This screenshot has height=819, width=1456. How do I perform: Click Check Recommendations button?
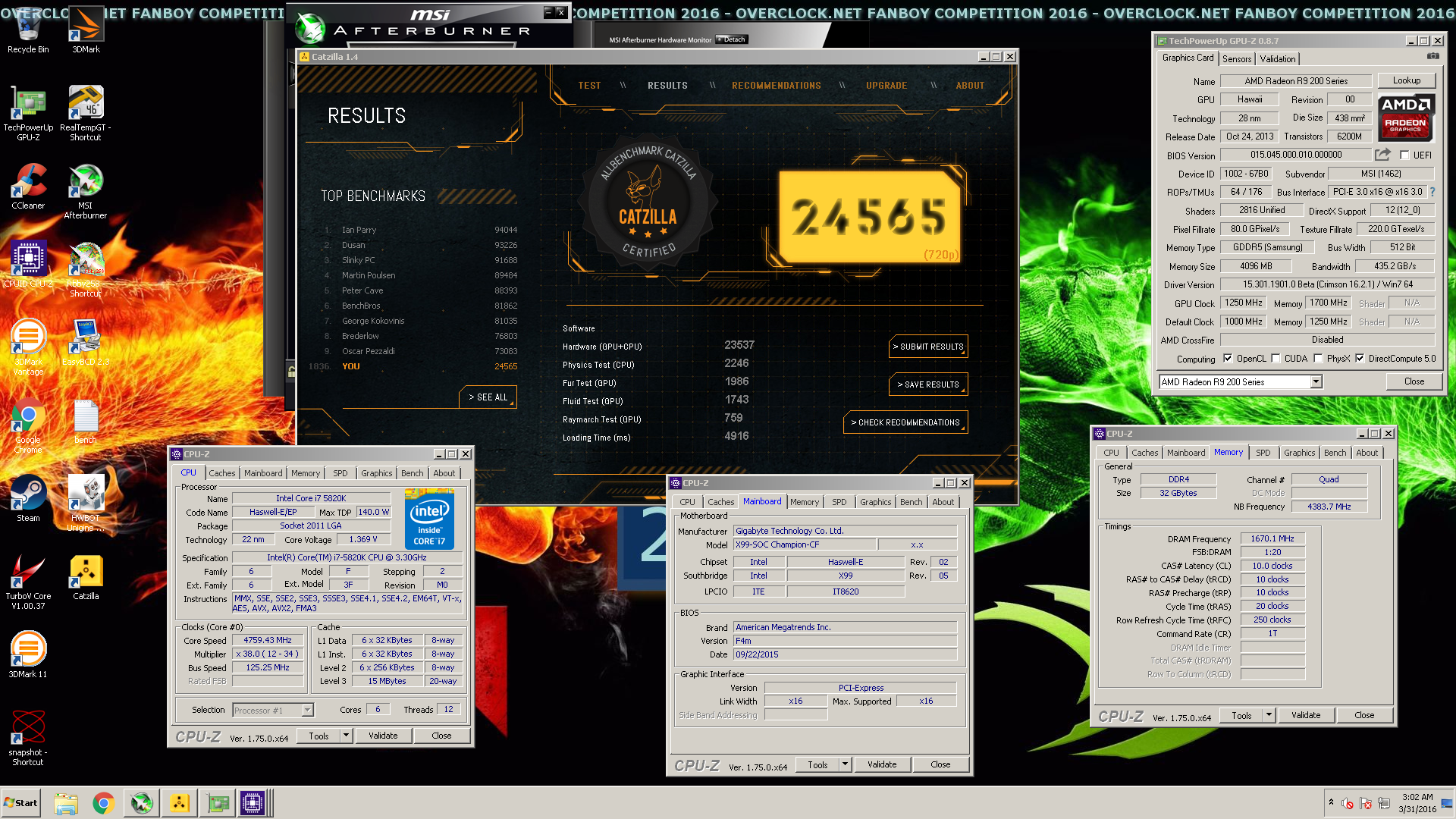(x=905, y=422)
